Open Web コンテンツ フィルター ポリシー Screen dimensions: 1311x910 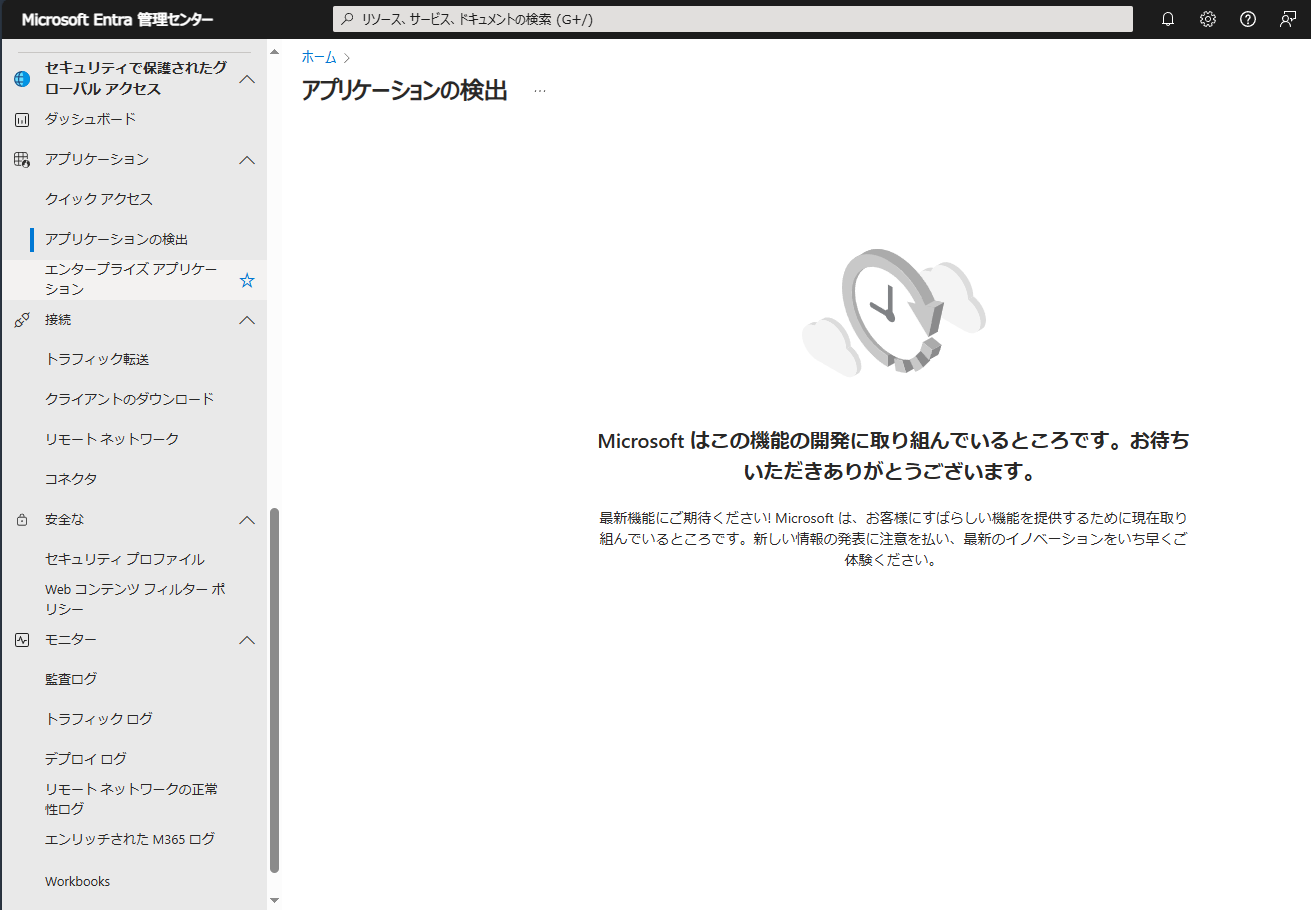pyautogui.click(x=133, y=600)
